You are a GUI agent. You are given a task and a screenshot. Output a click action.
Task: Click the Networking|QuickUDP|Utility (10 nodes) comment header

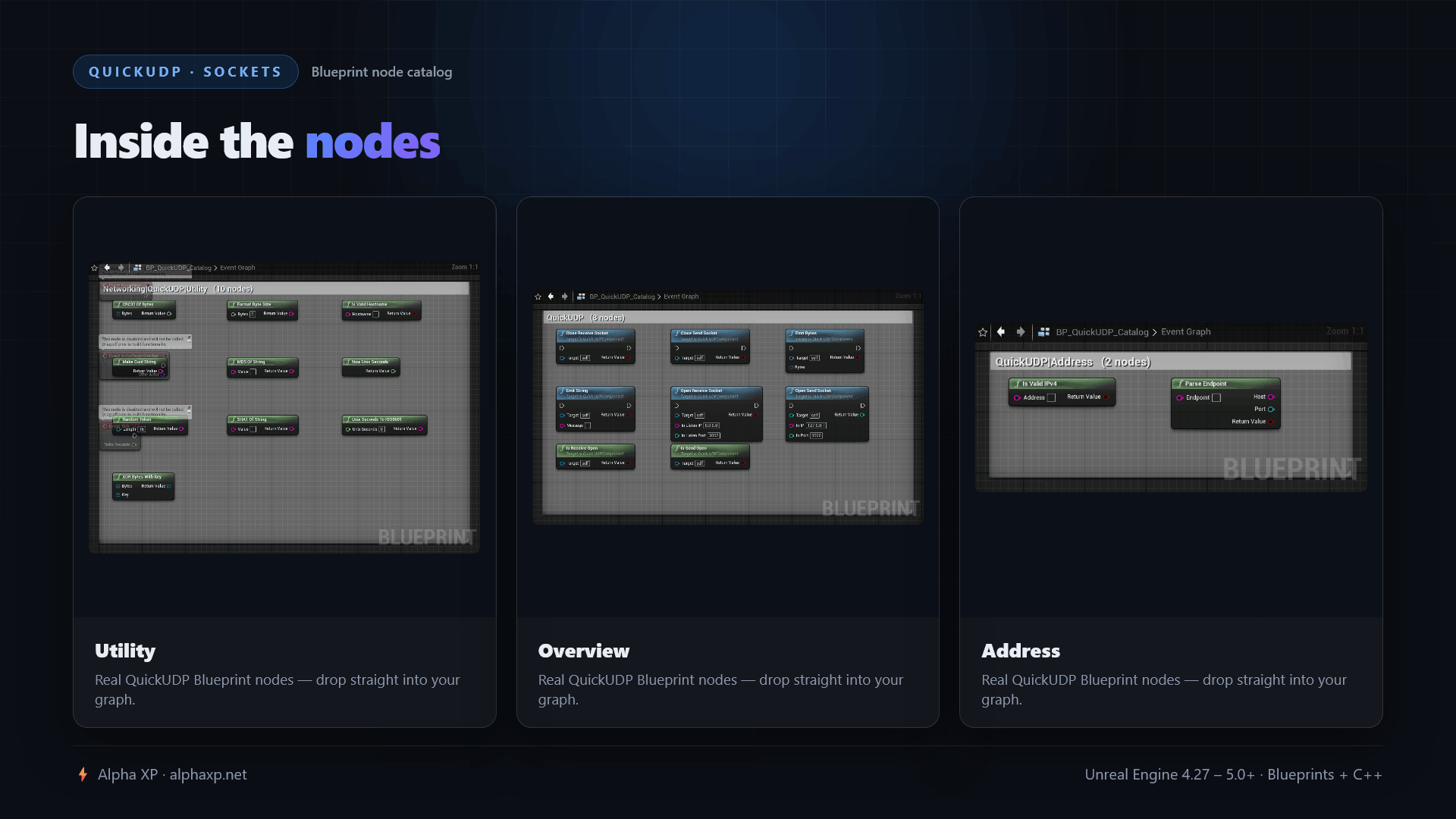pyautogui.click(x=284, y=289)
